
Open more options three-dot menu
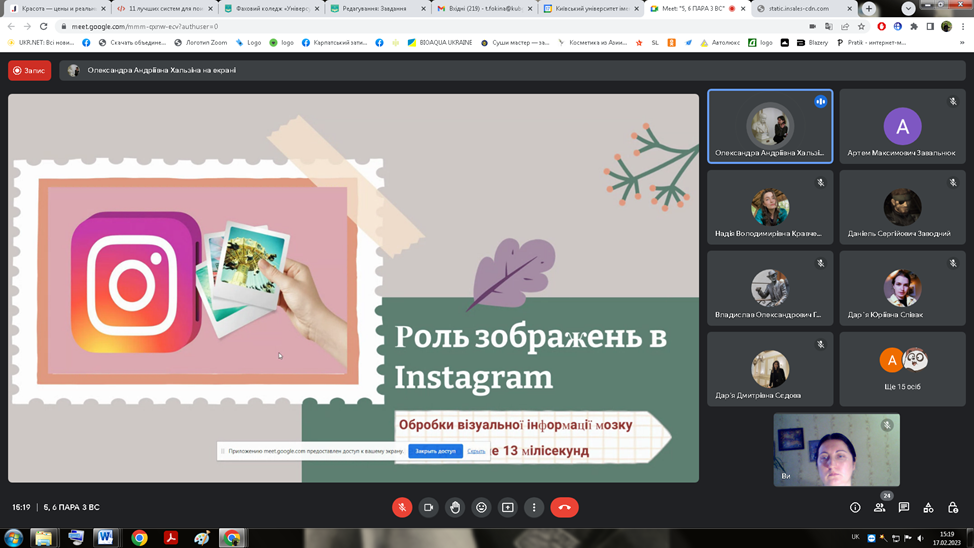pos(534,508)
